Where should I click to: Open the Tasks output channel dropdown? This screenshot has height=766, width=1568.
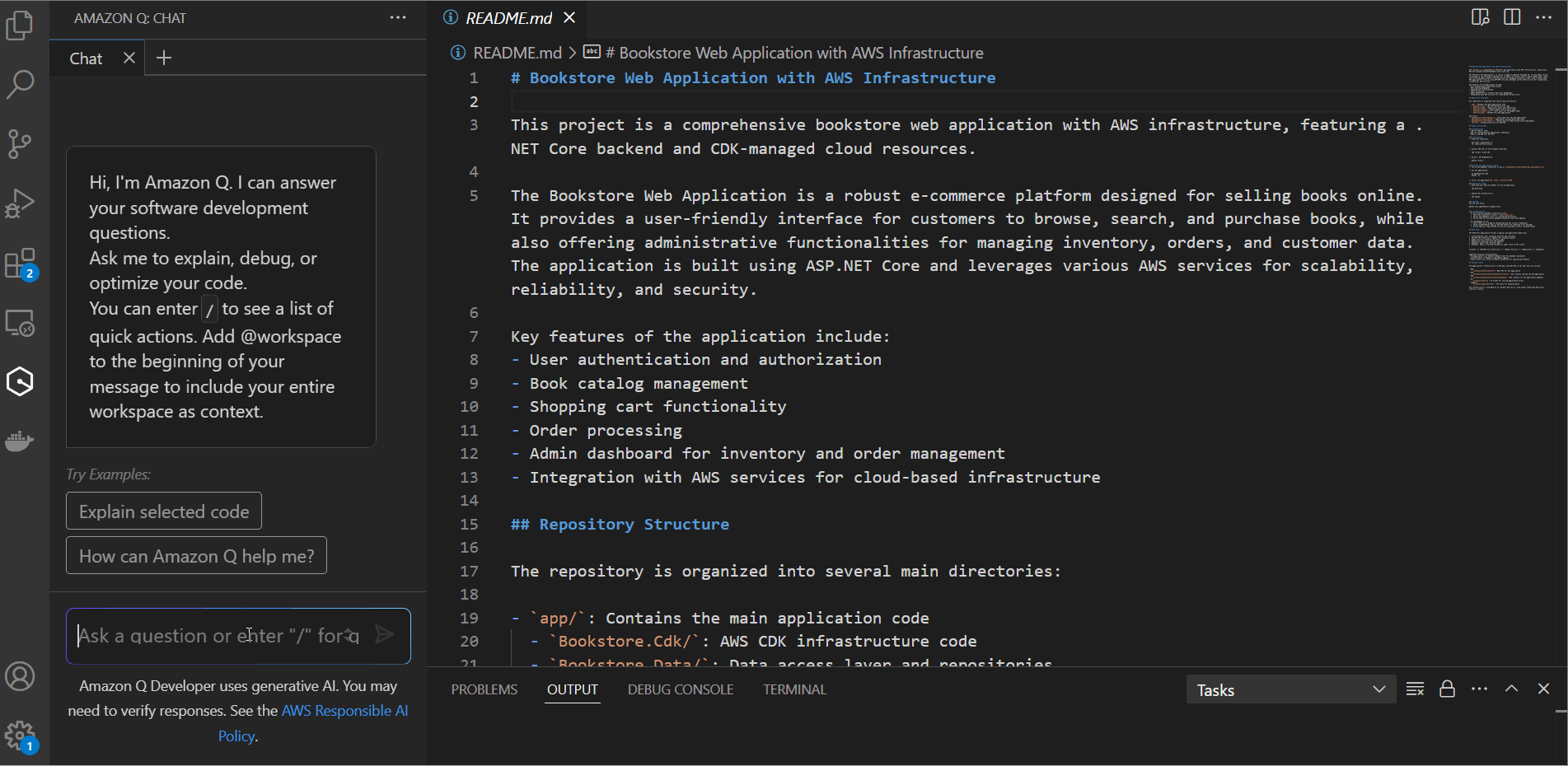pos(1290,689)
